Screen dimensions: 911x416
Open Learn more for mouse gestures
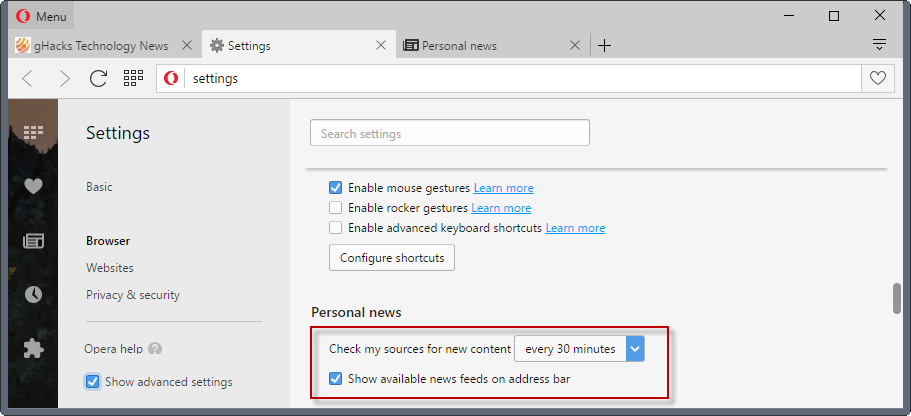[x=504, y=188]
